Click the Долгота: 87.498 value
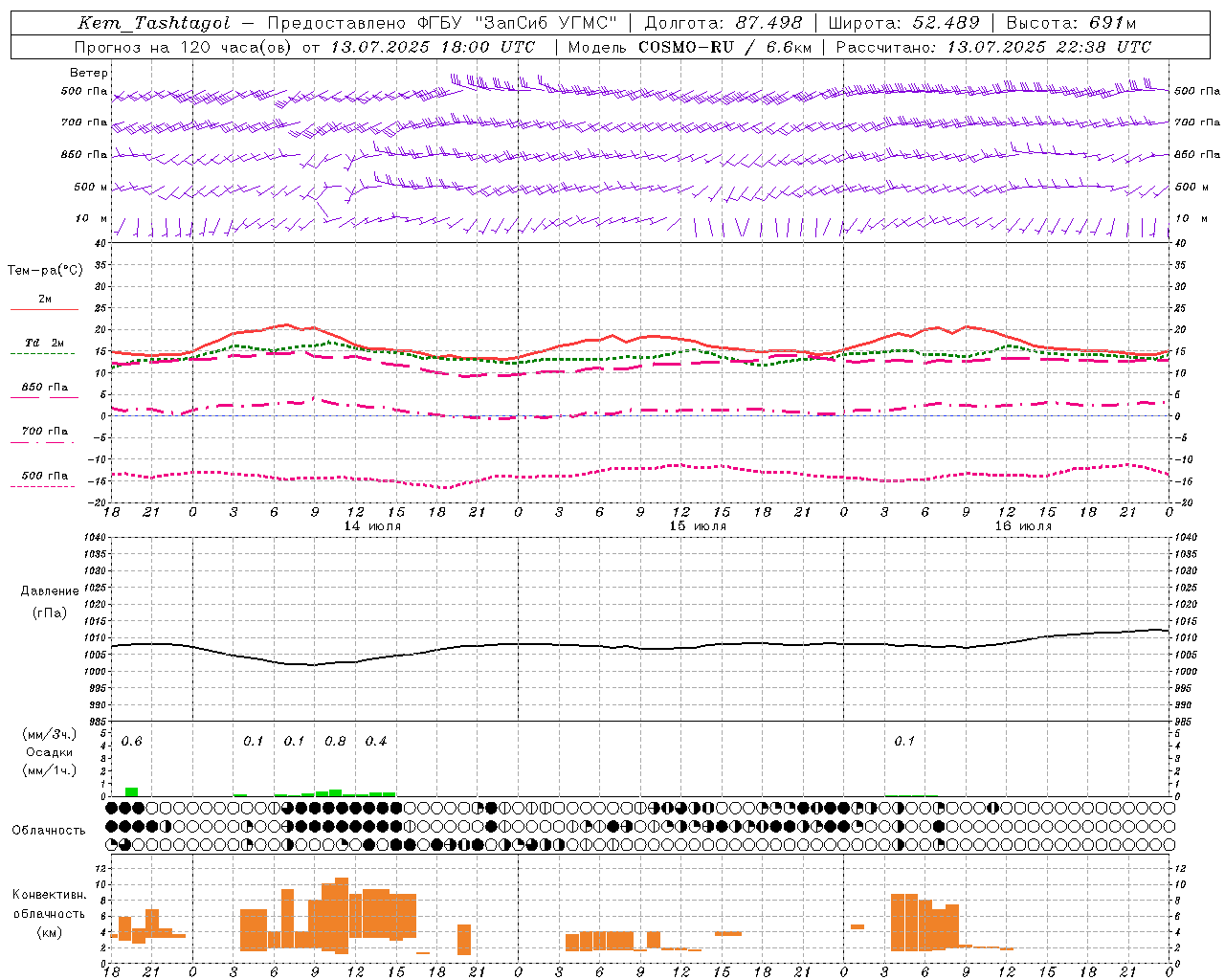Screen dimensions: 1225x980 click(724, 24)
